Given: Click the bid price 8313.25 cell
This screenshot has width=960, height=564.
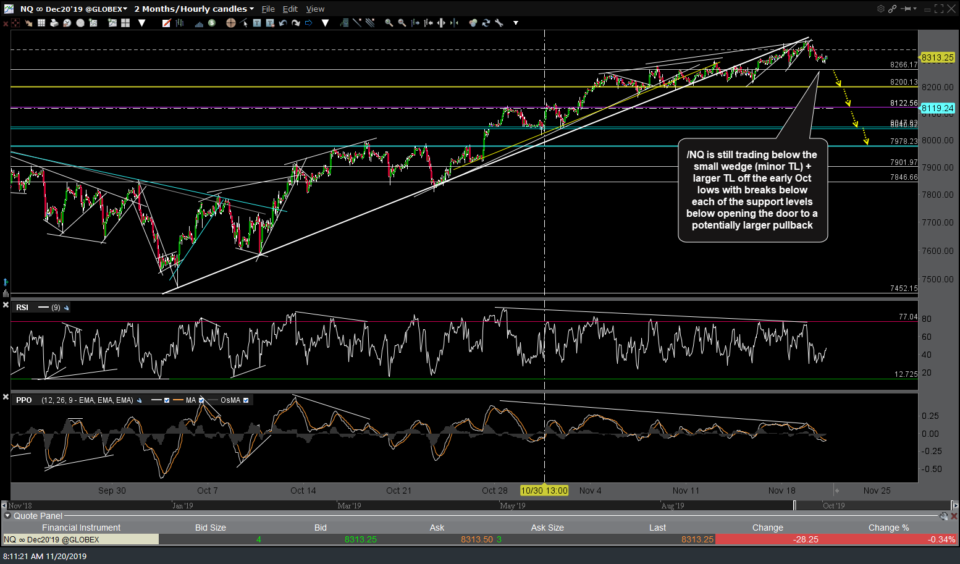Looking at the screenshot, I should pyautogui.click(x=361, y=540).
